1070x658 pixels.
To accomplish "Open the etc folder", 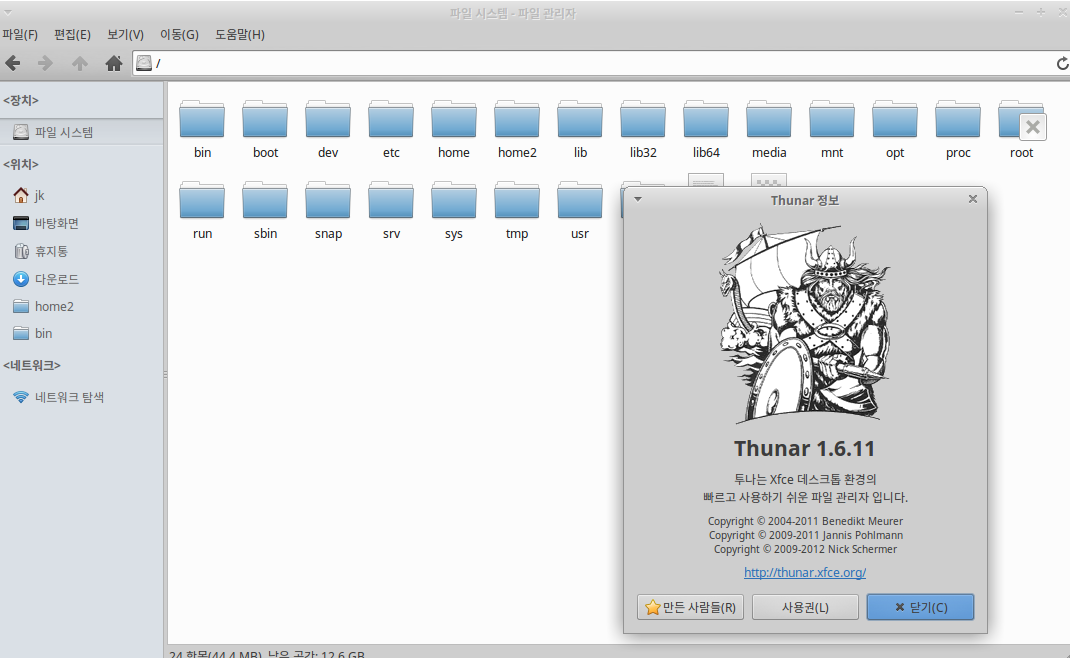I will pyautogui.click(x=391, y=130).
